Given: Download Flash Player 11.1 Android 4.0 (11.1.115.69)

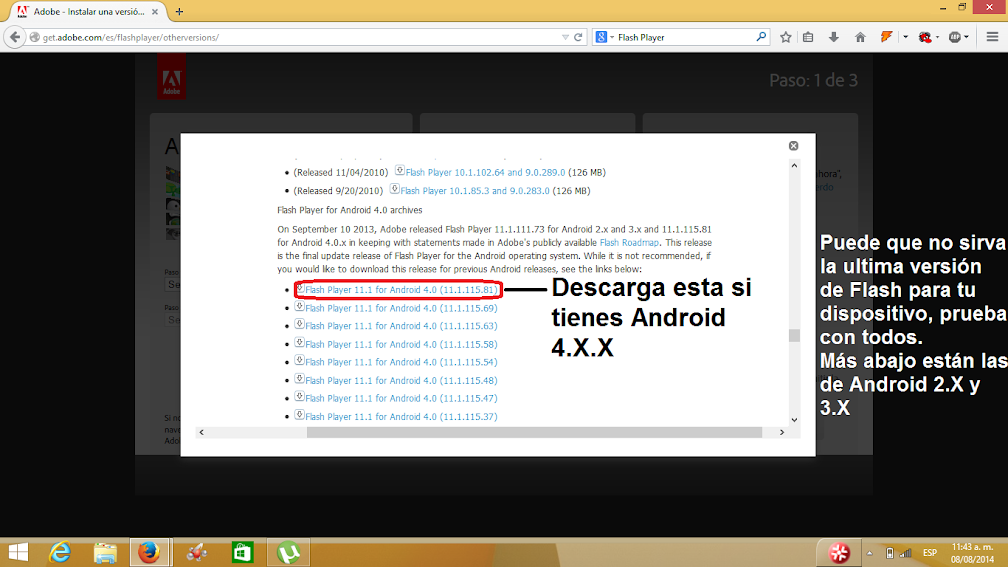Looking at the screenshot, I should tap(401, 309).
